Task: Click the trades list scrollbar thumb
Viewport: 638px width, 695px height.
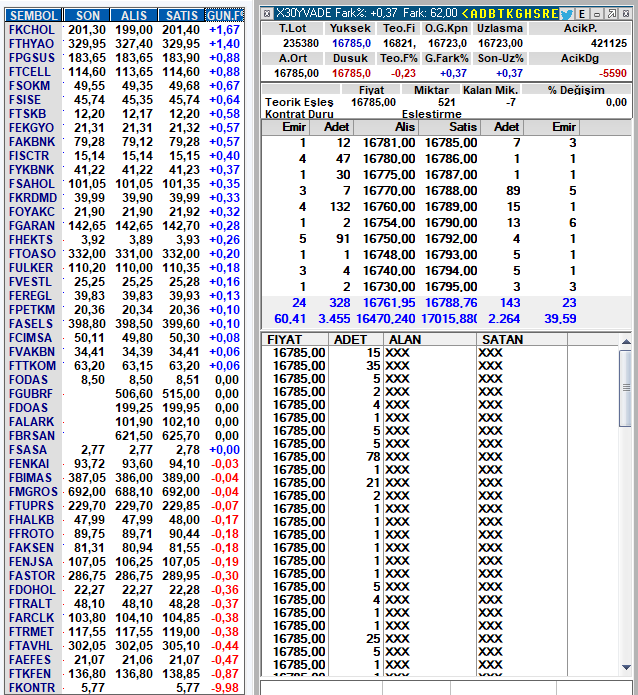Action: (626, 388)
